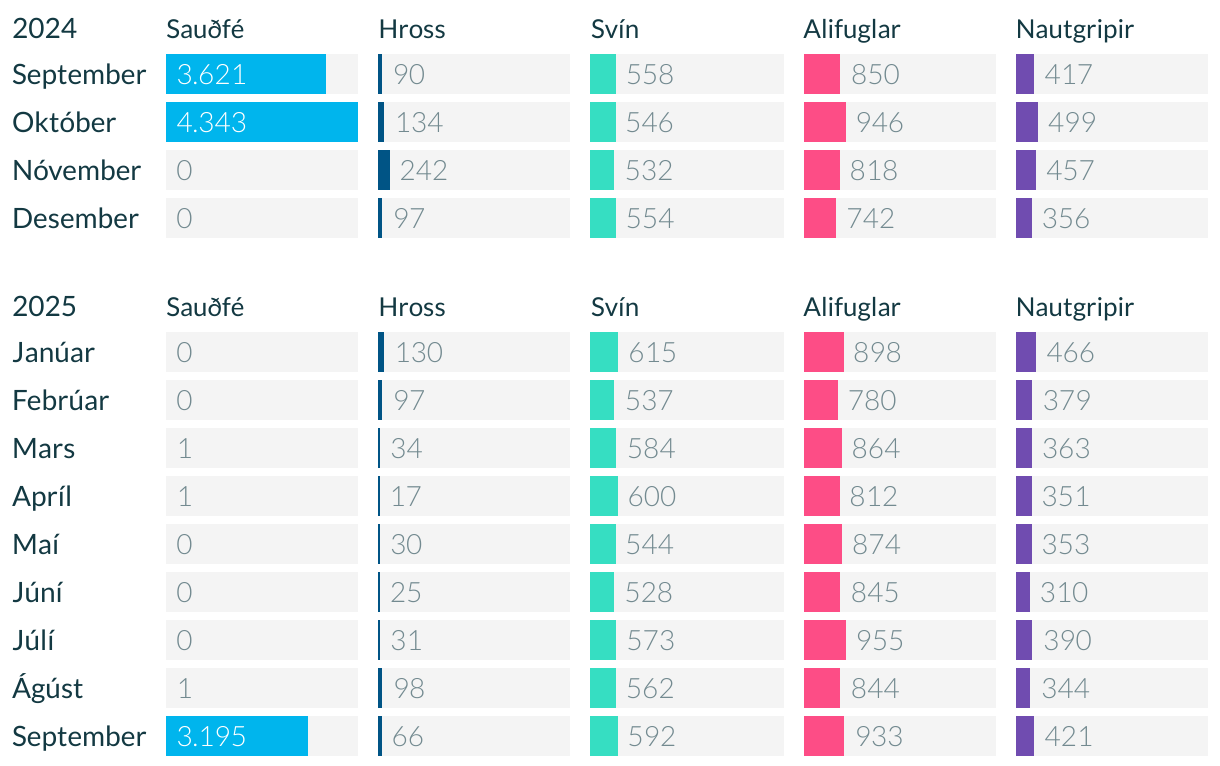This screenshot has height=766, width=1220.
Task: Click the 2025 September Sauðfé bar showing 3.195
Action: (237, 736)
